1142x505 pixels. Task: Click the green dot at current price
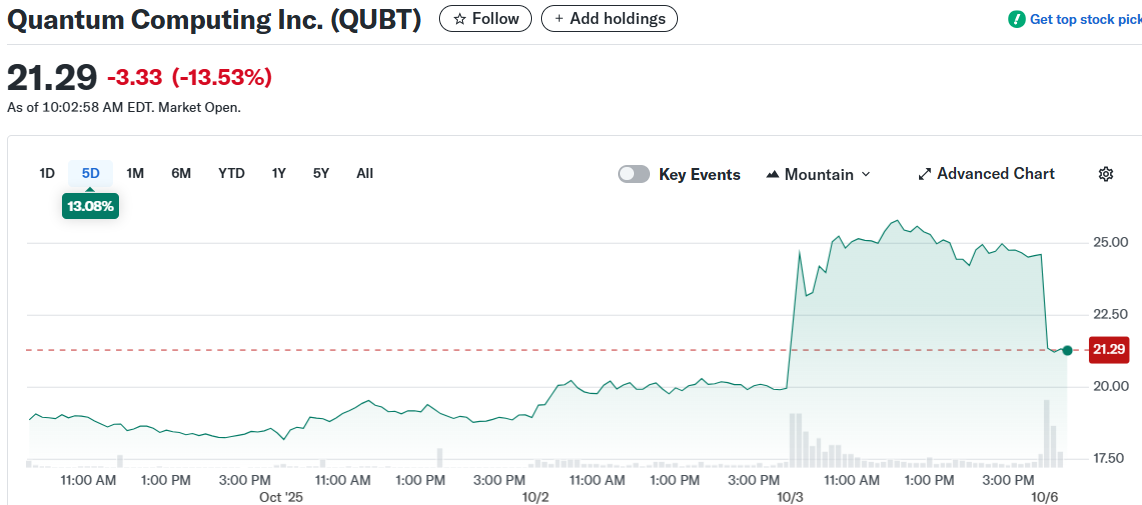coord(1067,350)
